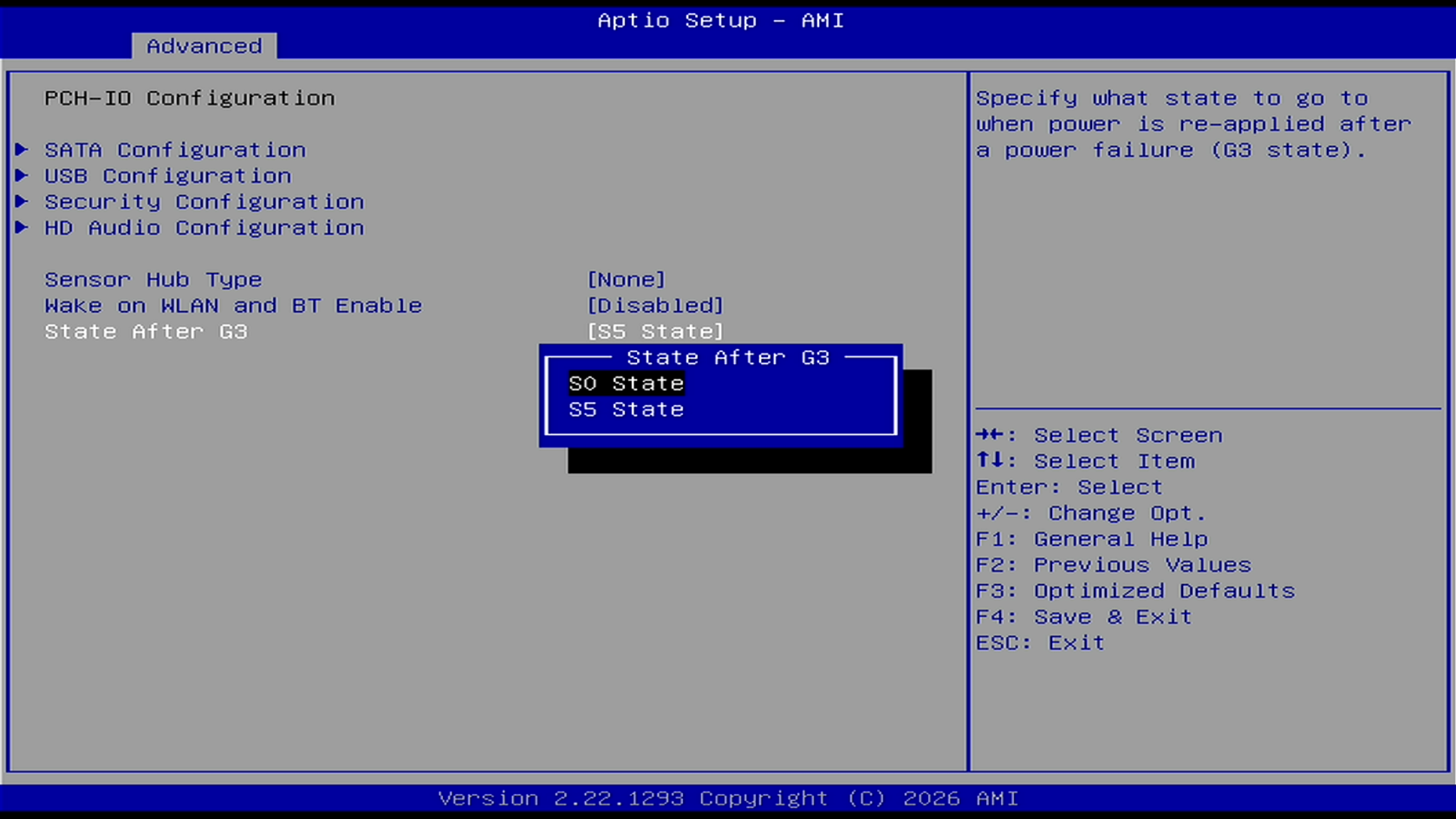Click the Aptio Setup - AMI title
1456x819 pixels.
[721, 20]
